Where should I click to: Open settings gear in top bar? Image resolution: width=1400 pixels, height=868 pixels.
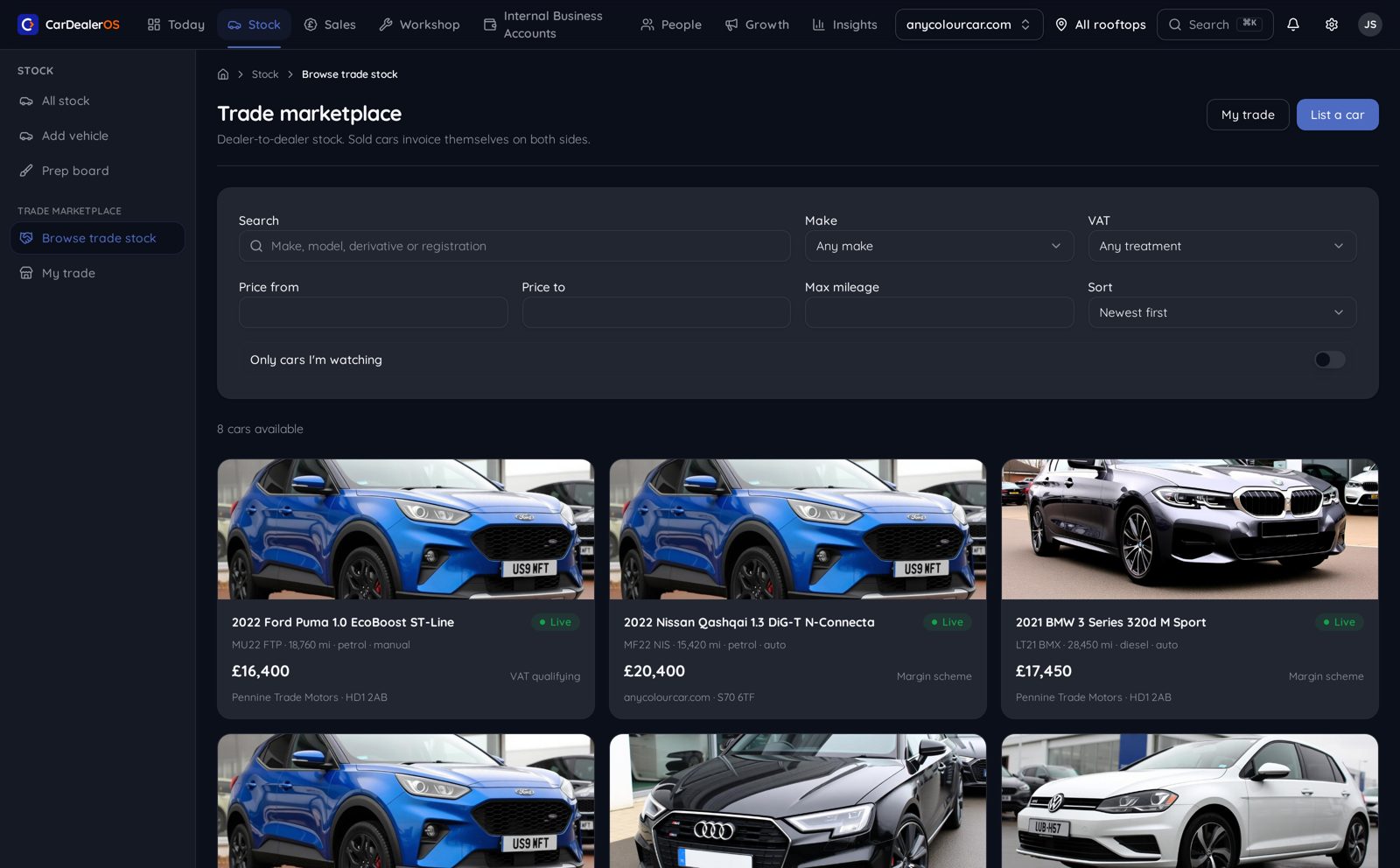(1331, 24)
